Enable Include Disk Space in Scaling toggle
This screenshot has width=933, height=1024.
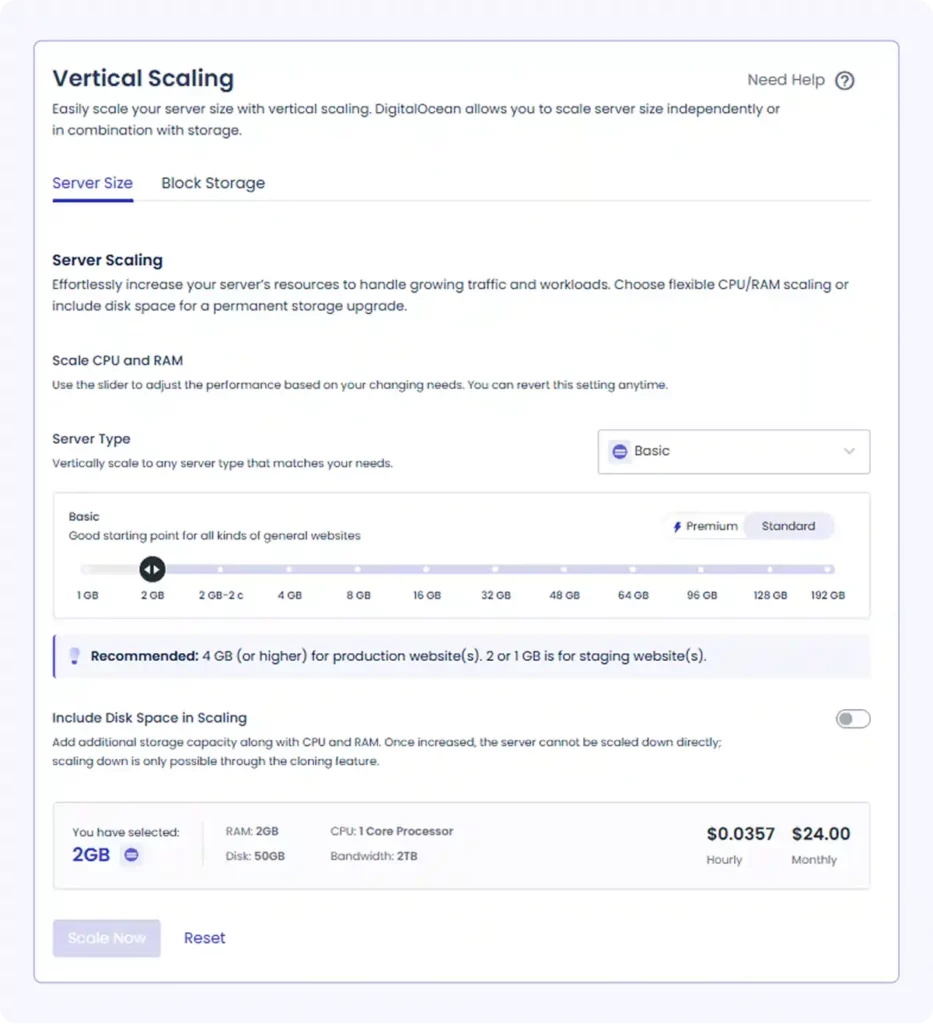point(852,718)
